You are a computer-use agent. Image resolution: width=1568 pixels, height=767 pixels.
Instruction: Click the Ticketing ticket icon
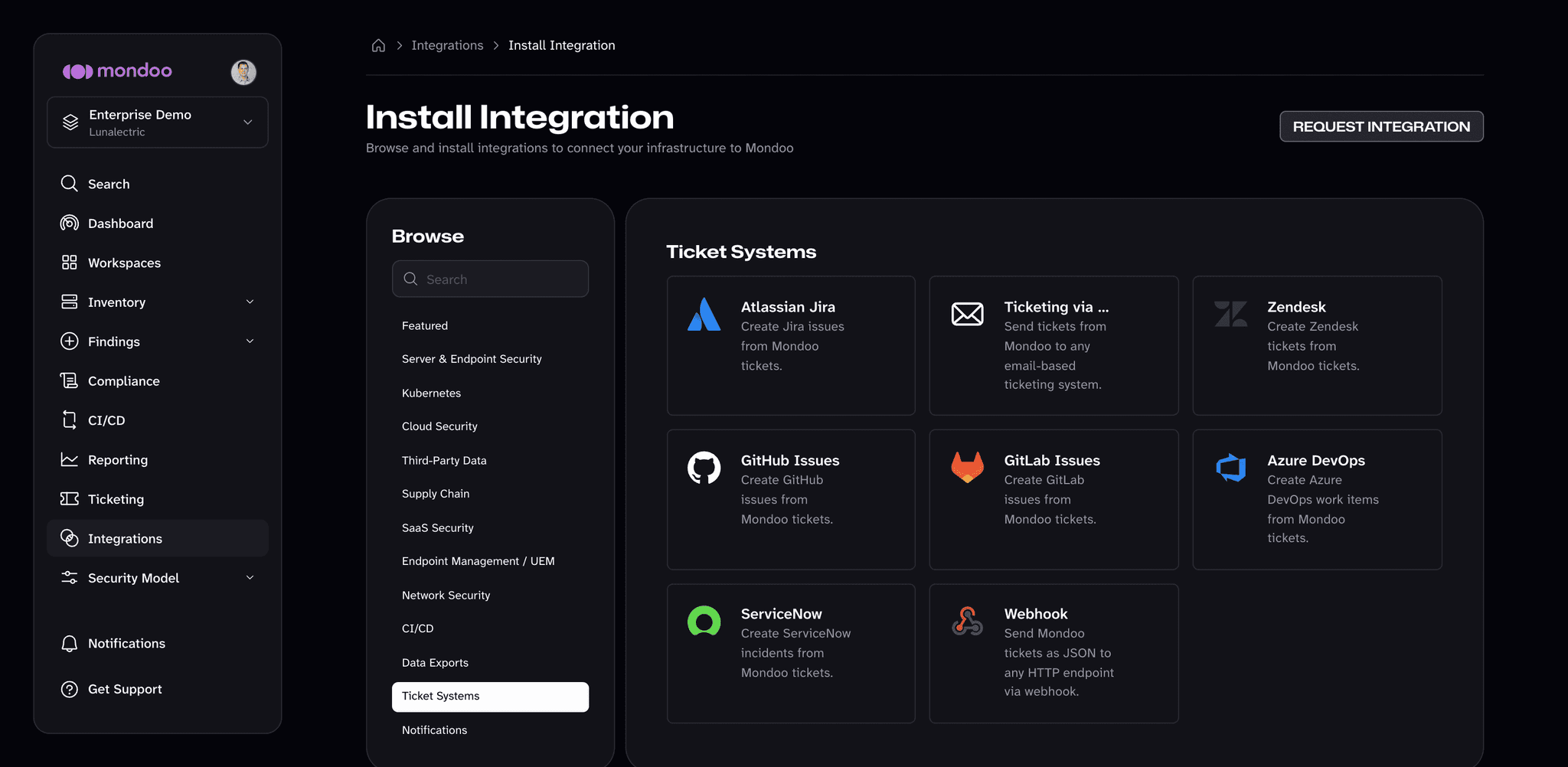tap(70, 499)
